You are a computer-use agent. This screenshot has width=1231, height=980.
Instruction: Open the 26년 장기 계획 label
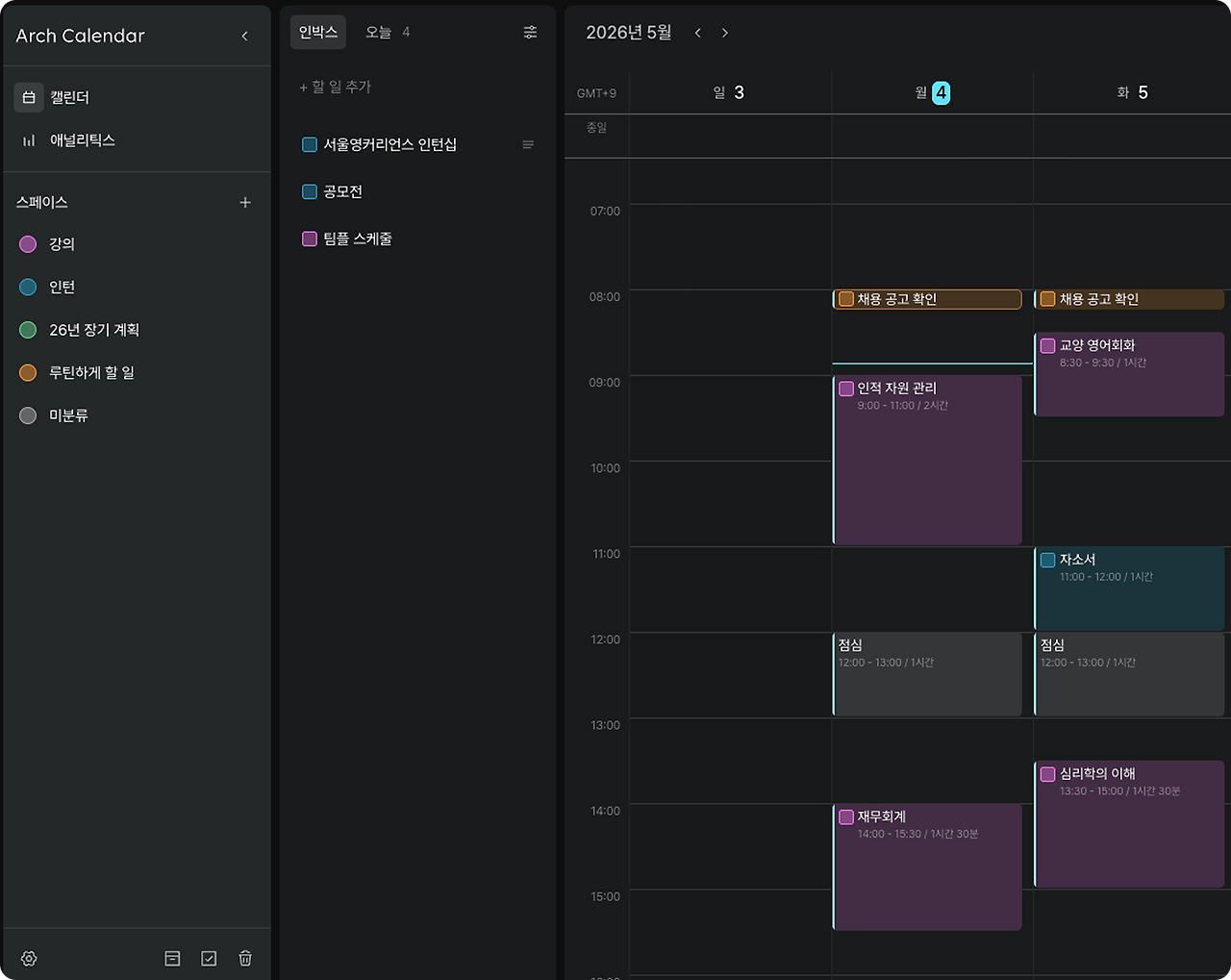94,330
